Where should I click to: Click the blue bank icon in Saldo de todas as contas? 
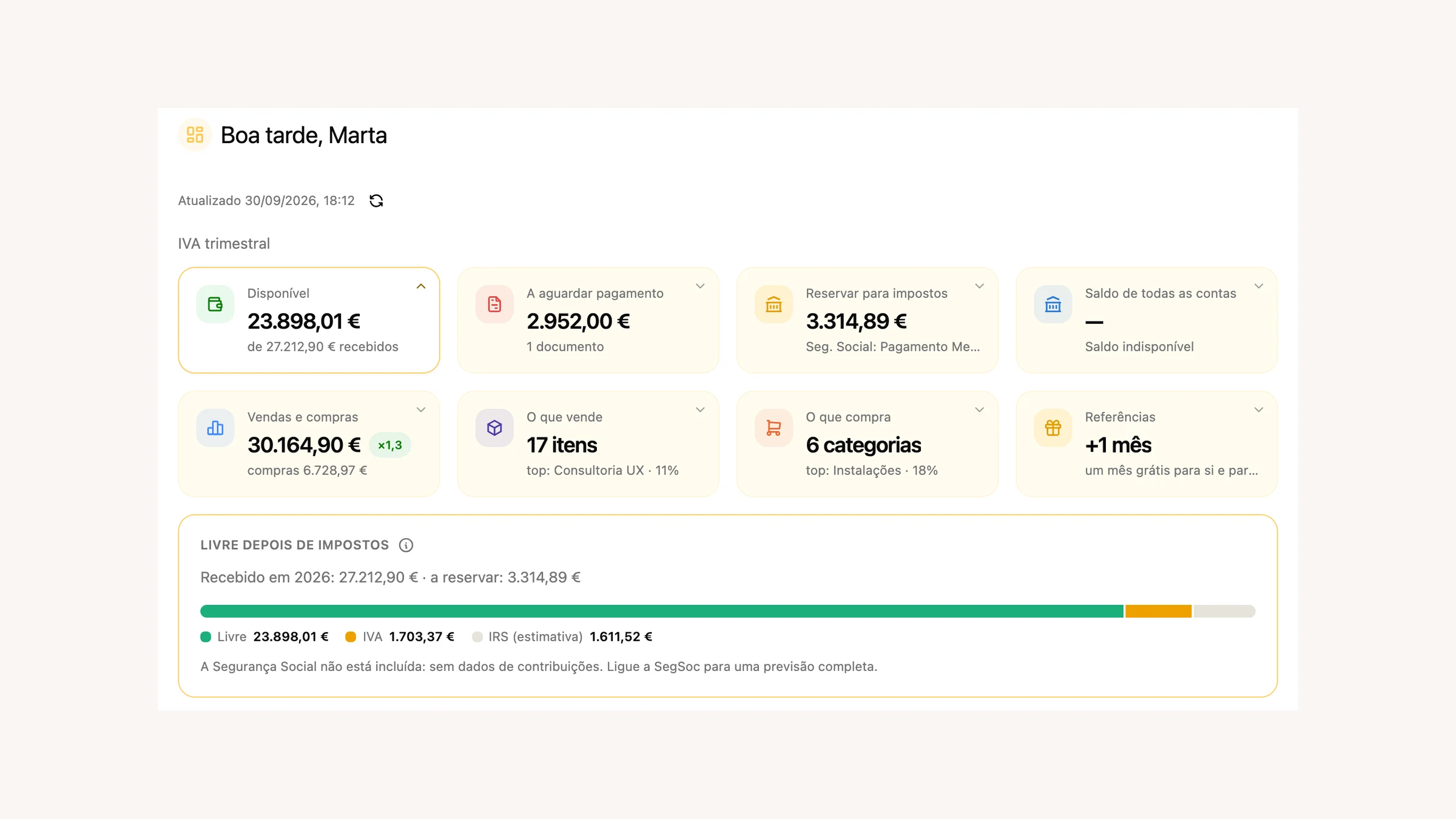click(1053, 304)
